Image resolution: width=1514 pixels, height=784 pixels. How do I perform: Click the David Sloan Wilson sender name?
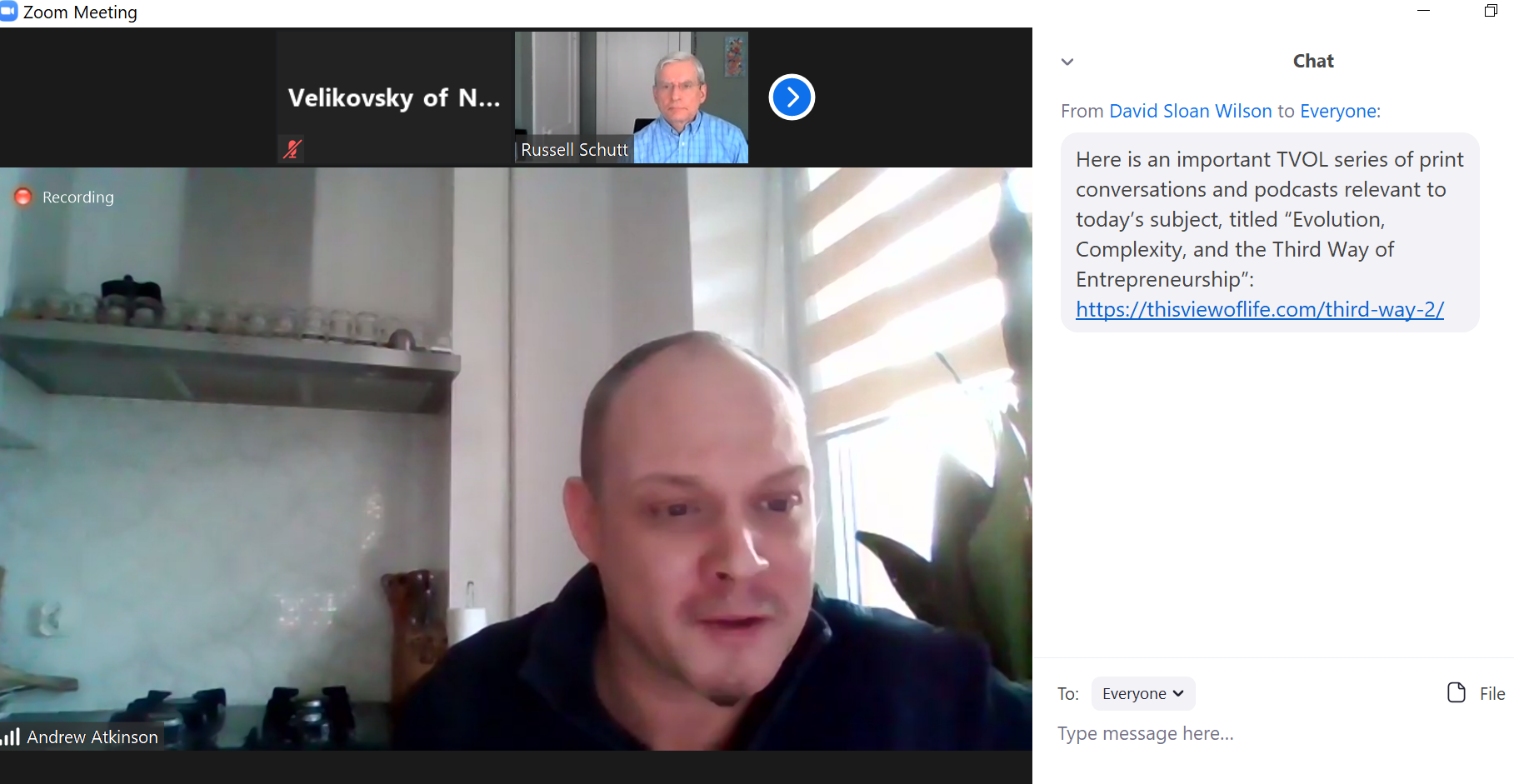click(x=1190, y=111)
